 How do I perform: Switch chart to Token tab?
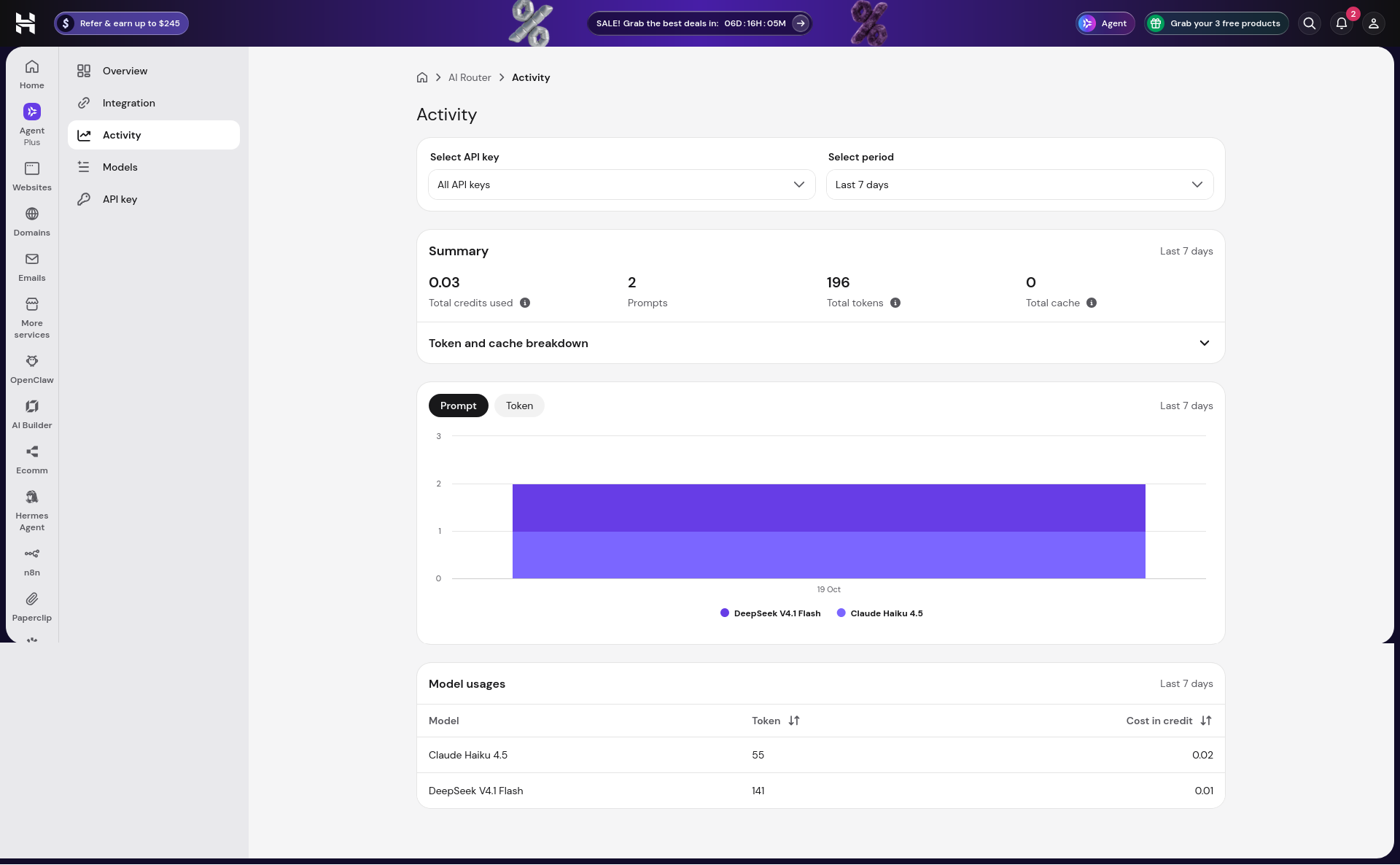tap(519, 406)
